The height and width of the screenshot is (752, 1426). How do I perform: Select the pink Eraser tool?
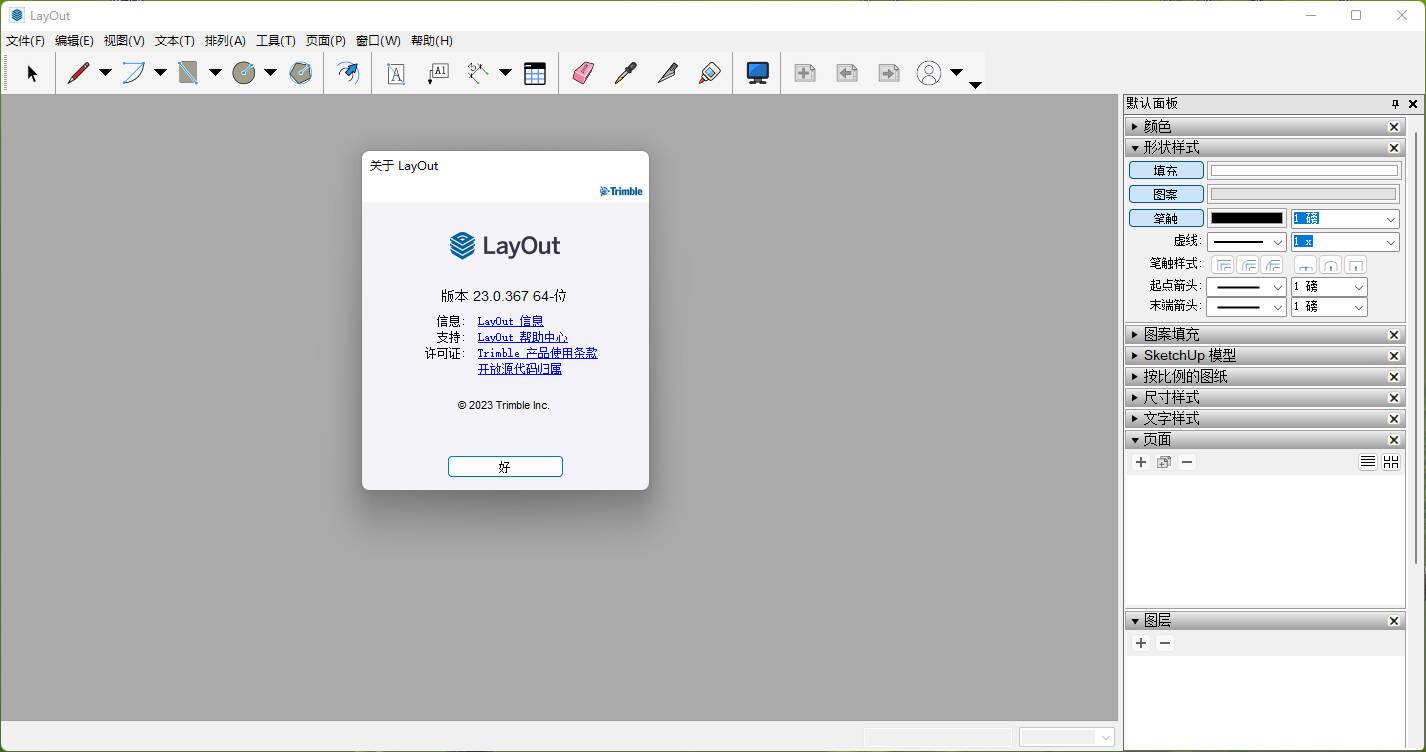[583, 73]
